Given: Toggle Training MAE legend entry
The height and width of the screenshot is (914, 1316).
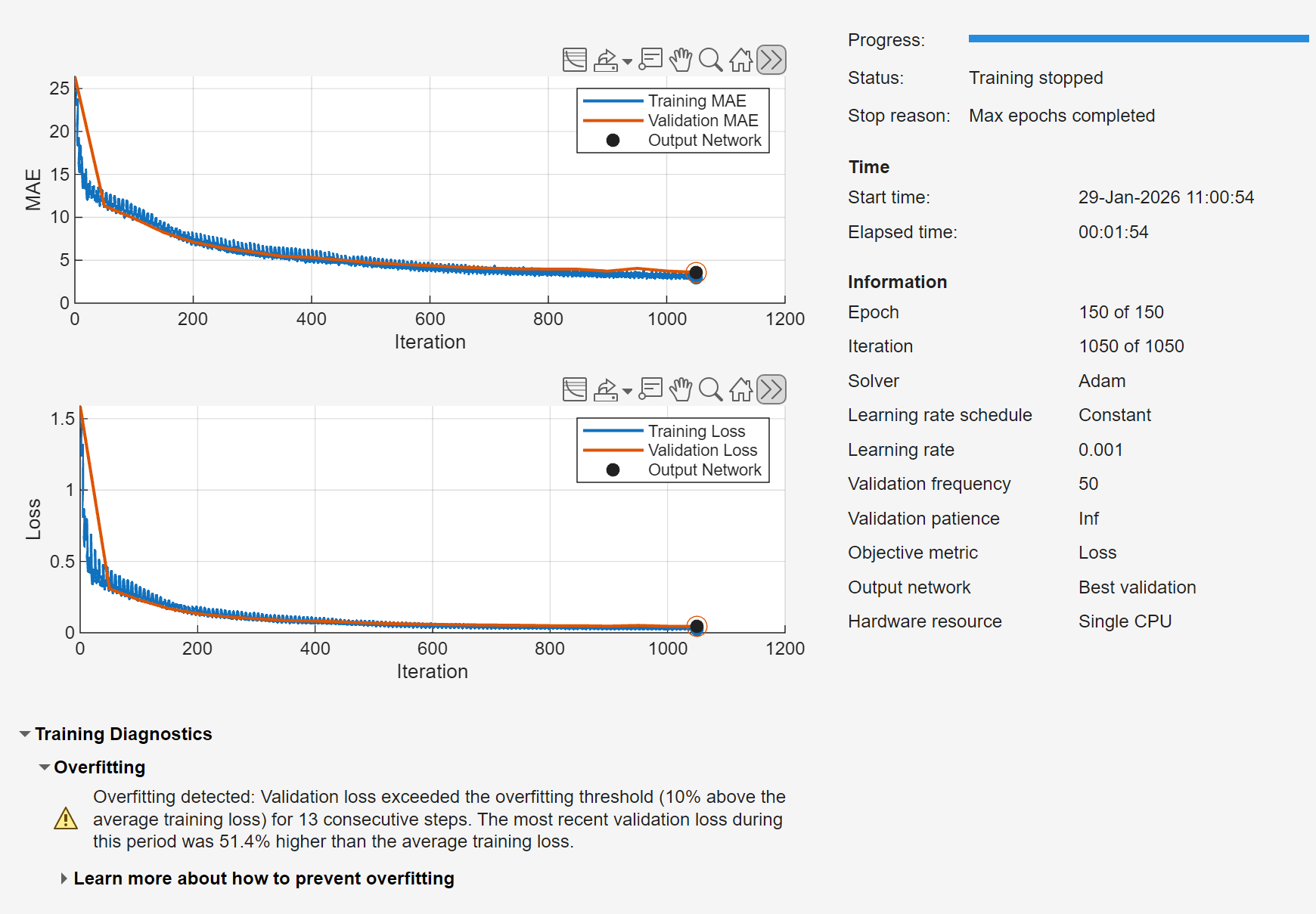Looking at the screenshot, I should [696, 101].
